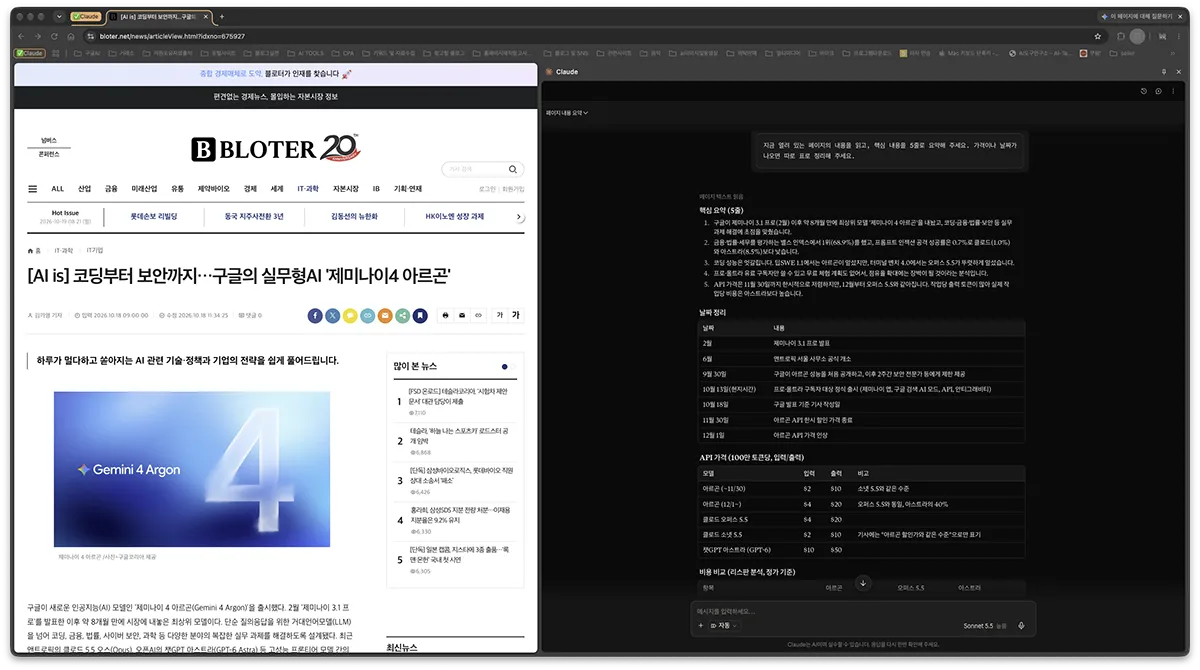Screen dimensions: 1200x670
Task: Share article on Facebook
Action: tap(315, 315)
